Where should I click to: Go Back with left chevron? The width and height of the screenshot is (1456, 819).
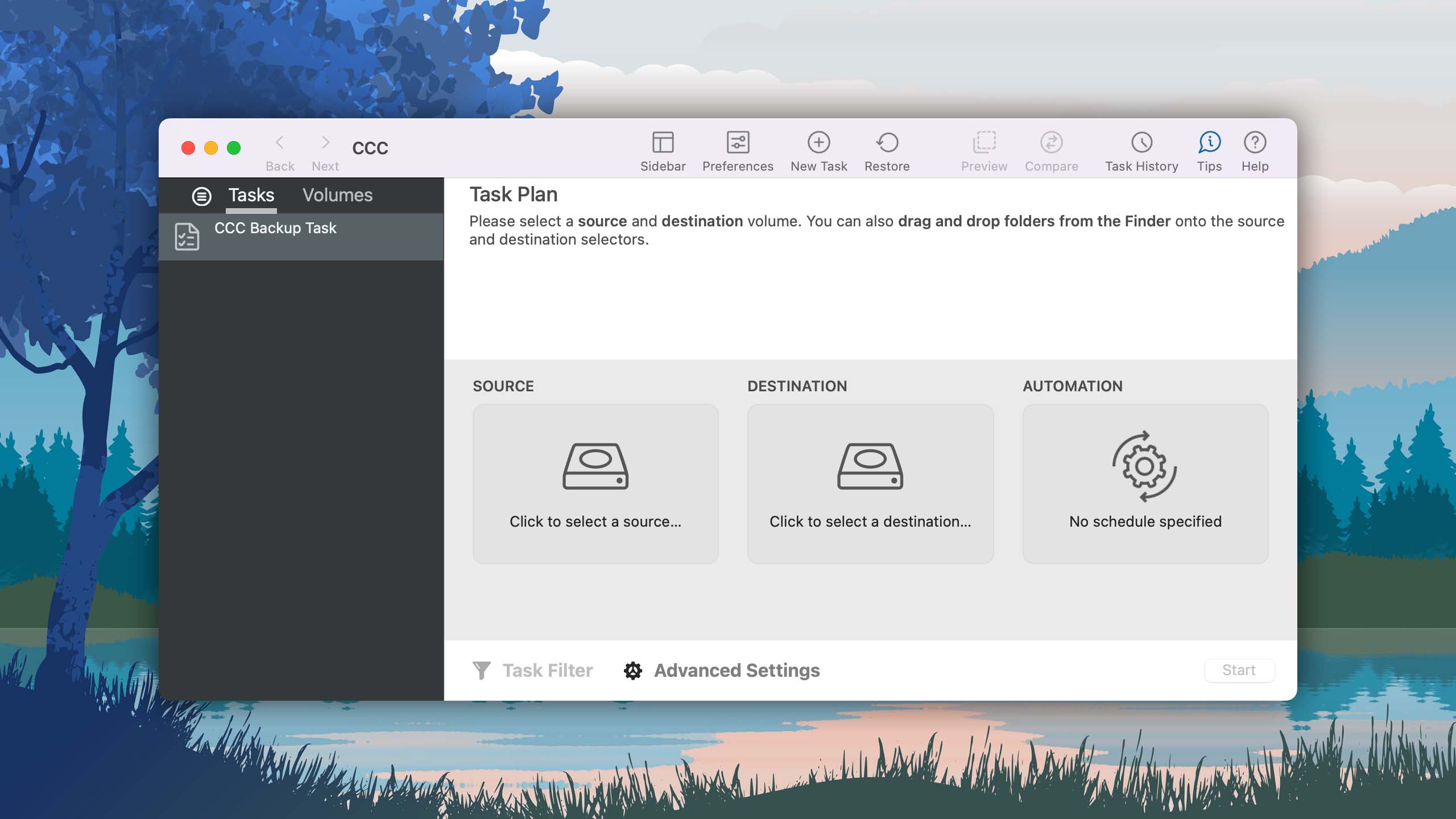pos(279,142)
